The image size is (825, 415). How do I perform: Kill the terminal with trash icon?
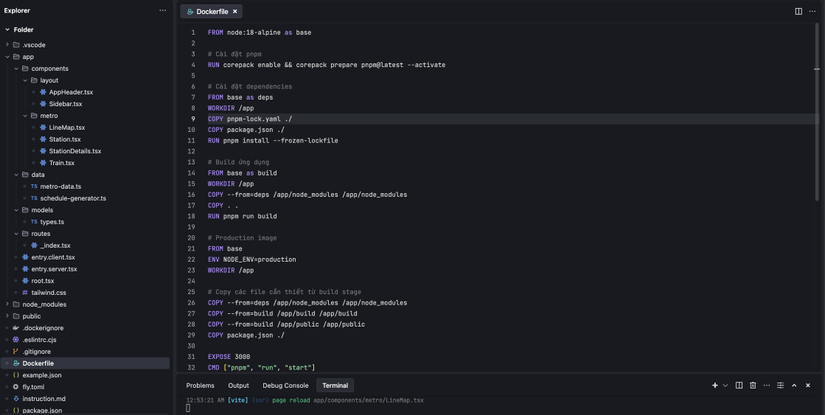(753, 385)
